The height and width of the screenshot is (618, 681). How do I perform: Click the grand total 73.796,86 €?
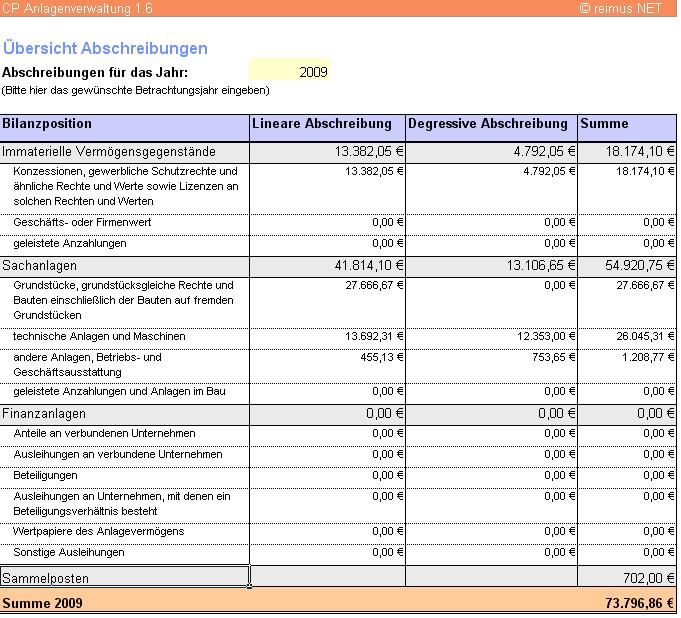(x=640, y=603)
